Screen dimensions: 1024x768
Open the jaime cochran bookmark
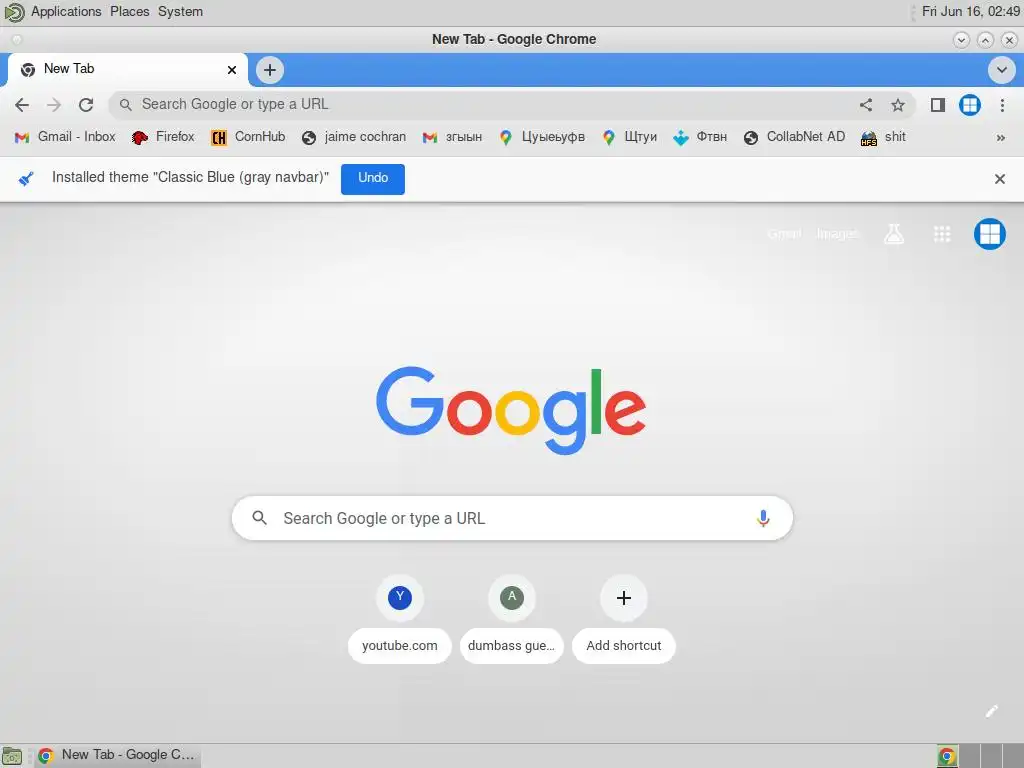(x=353, y=137)
